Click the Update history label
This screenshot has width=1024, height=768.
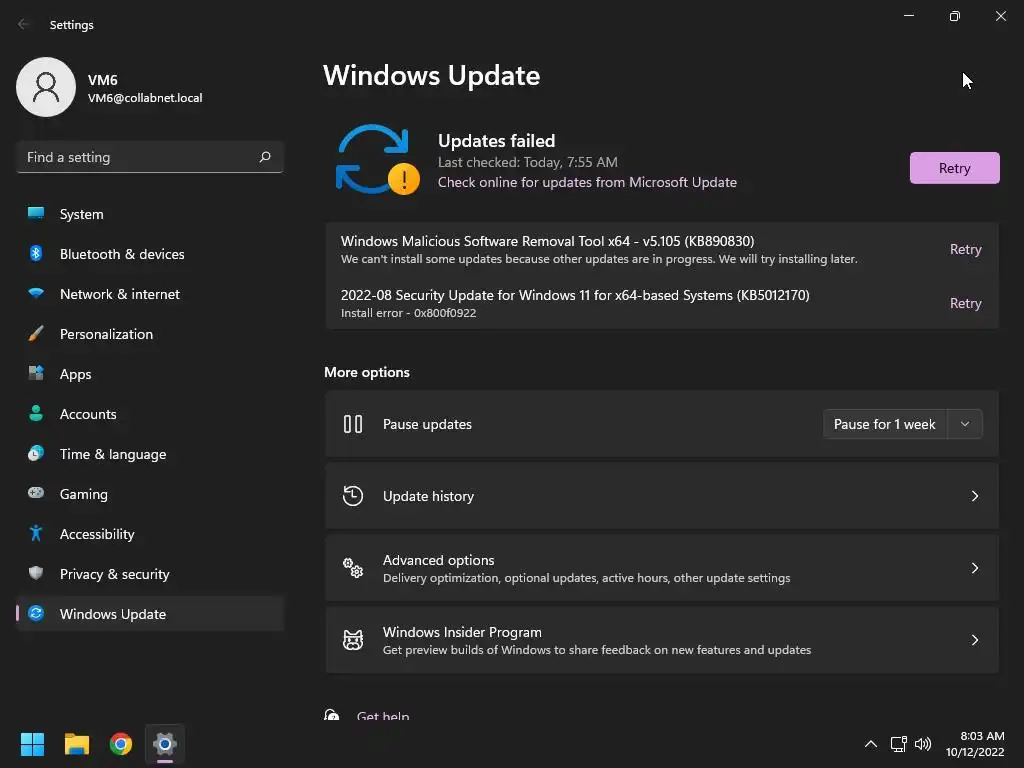(428, 496)
